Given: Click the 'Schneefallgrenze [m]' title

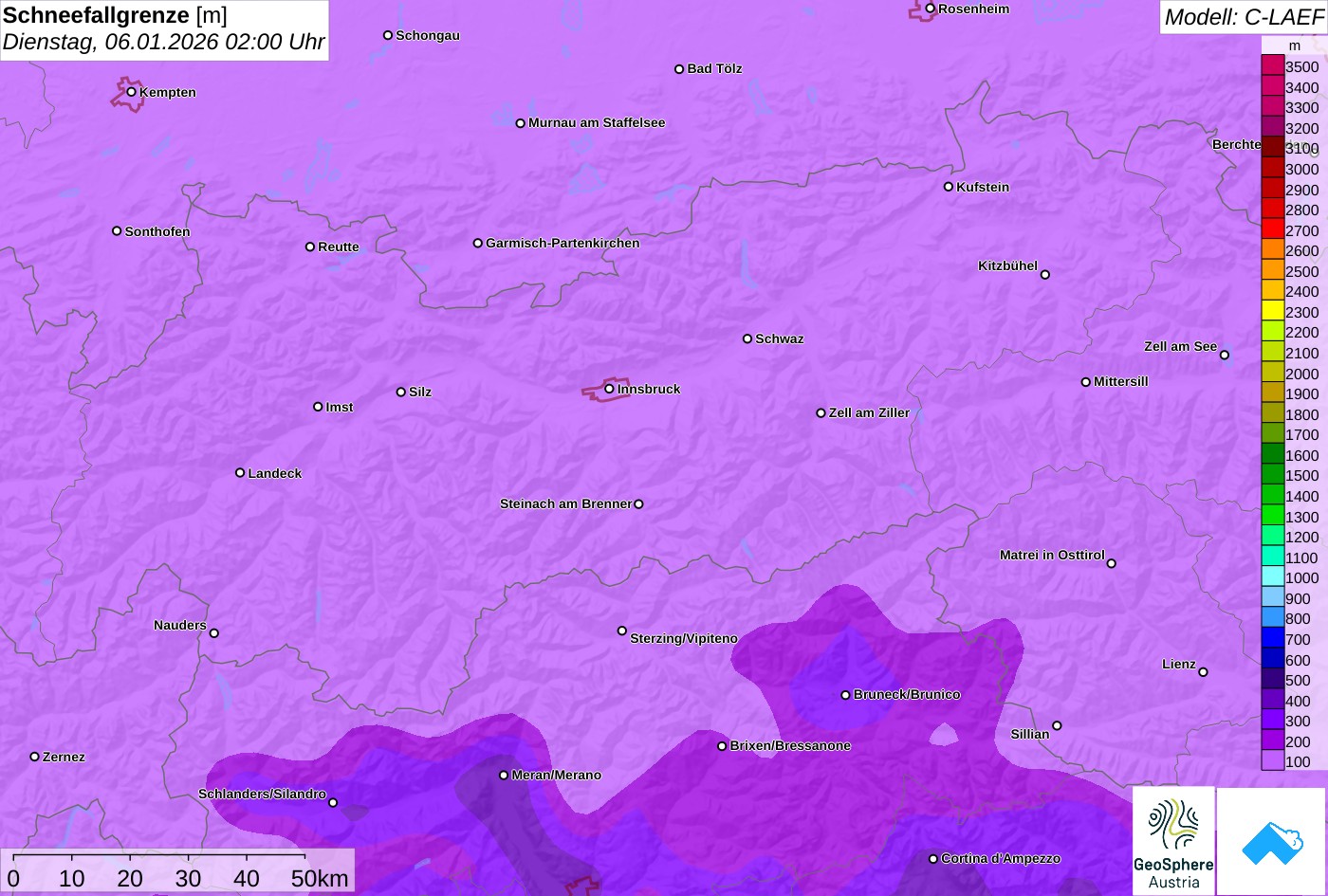Looking at the screenshot, I should pos(116,15).
